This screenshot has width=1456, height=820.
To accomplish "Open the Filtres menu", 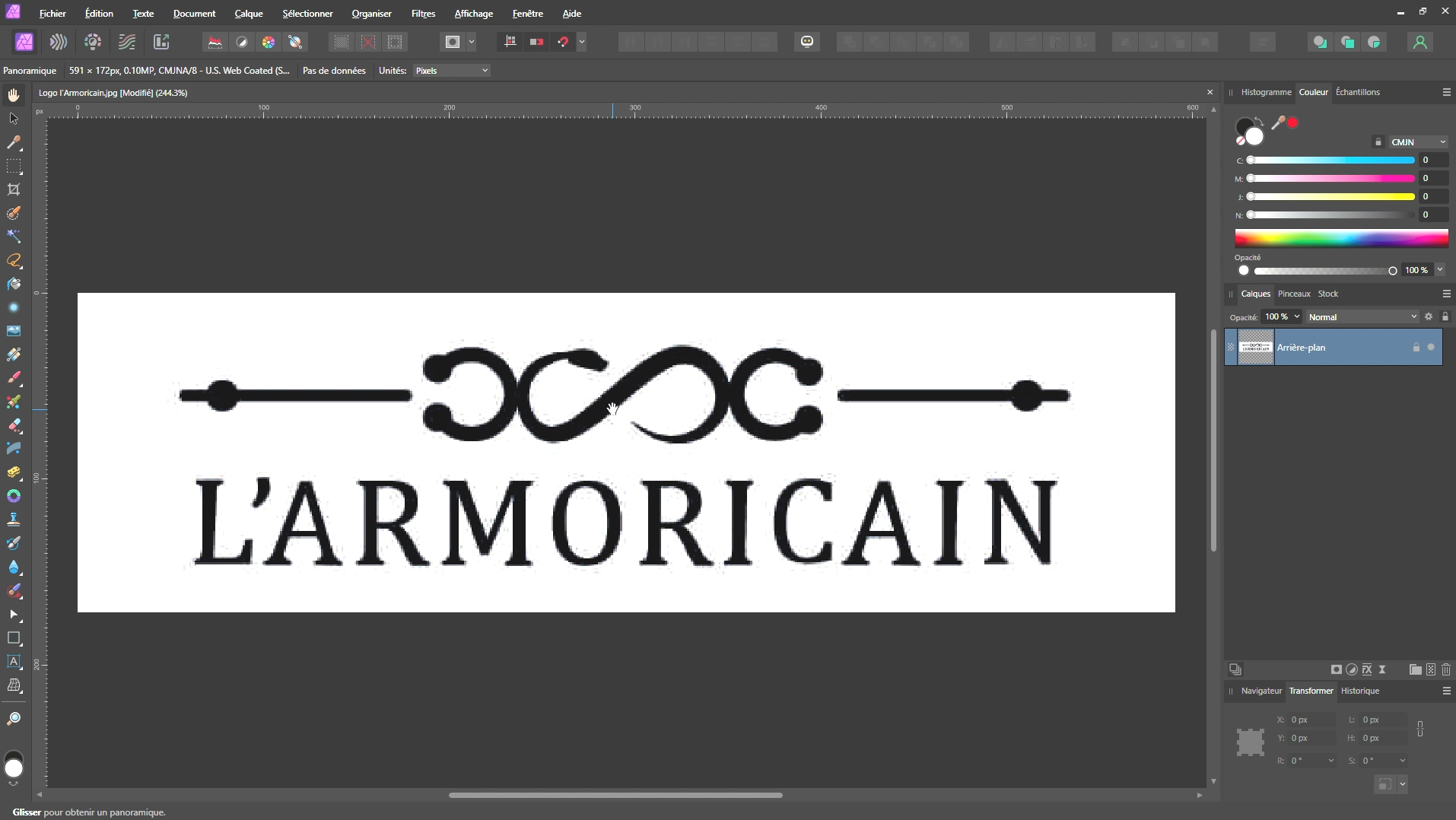I will coord(423,14).
